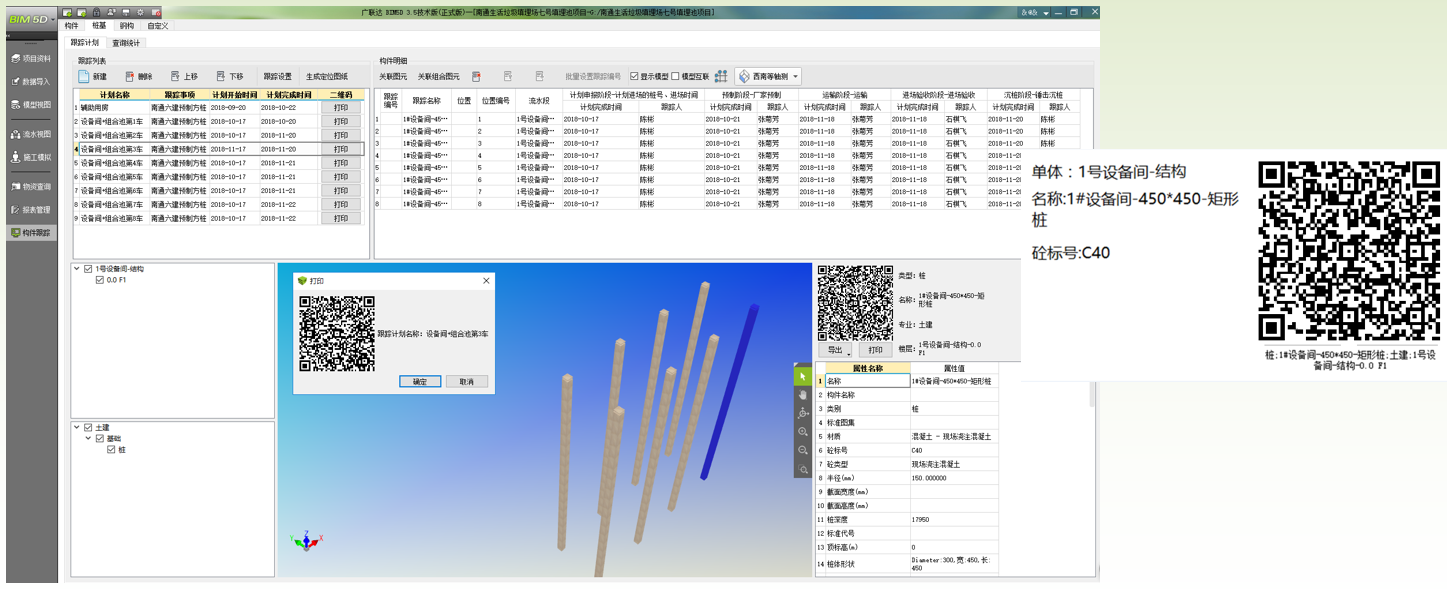This screenshot has width=1447, height=589.
Task: Select the pointer tool in the 3D view toolbar
Action: [x=802, y=376]
